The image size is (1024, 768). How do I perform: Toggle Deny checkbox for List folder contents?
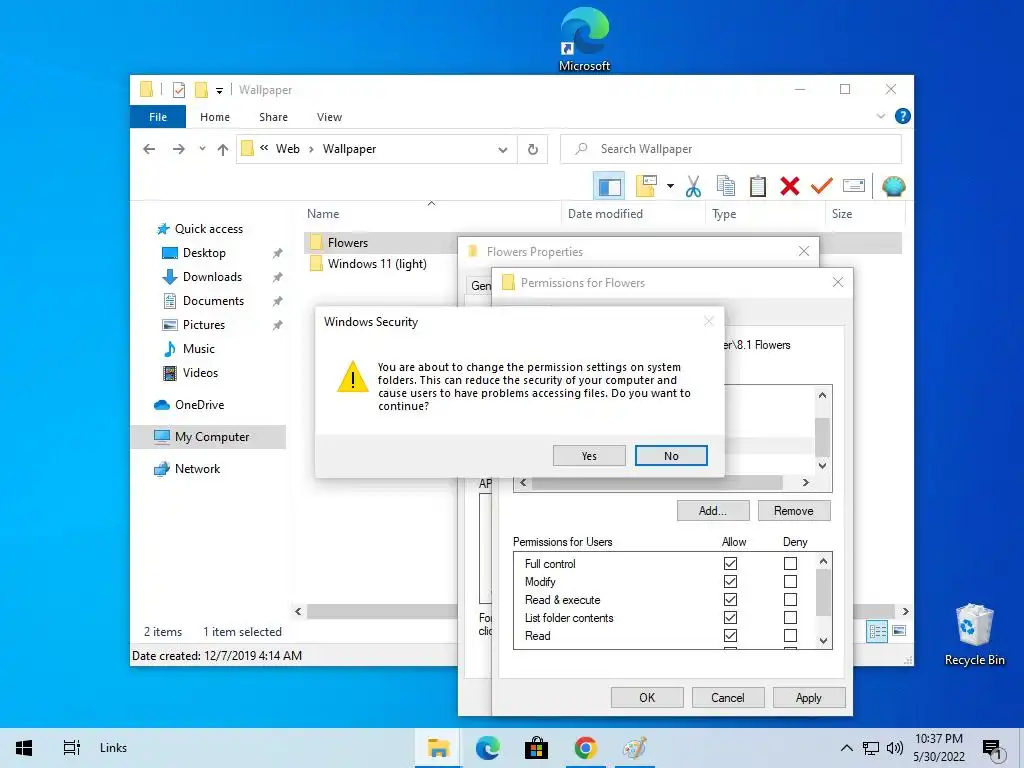coord(790,617)
